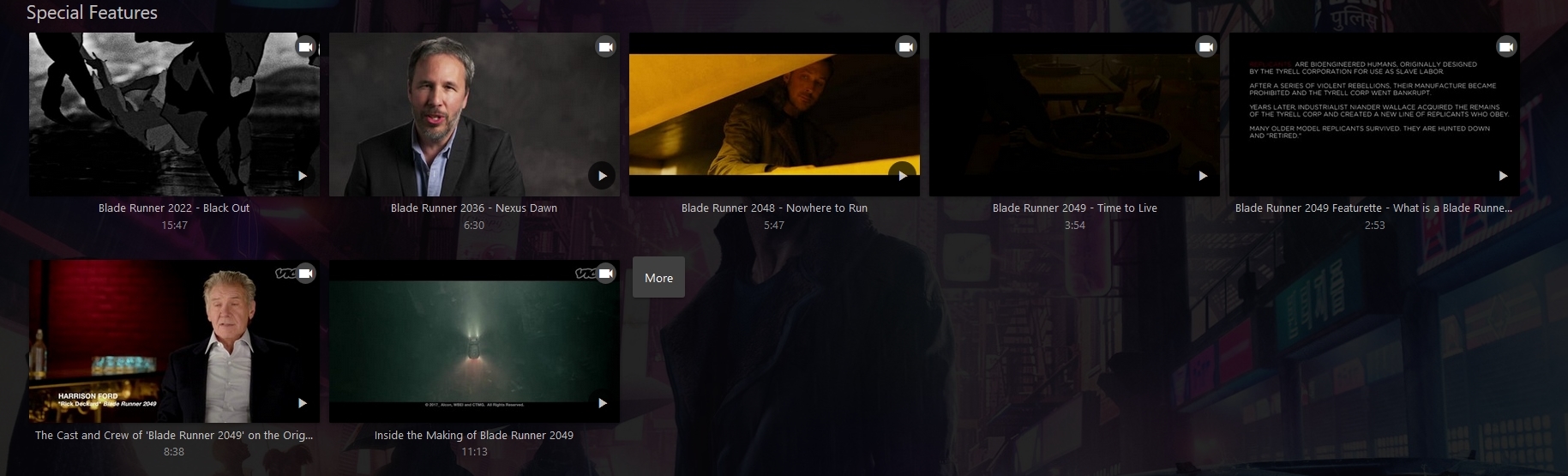Play Blade Runner 2048 - Nowhere to Run
Viewport: 1568px width, 476px height.
pos(902,176)
